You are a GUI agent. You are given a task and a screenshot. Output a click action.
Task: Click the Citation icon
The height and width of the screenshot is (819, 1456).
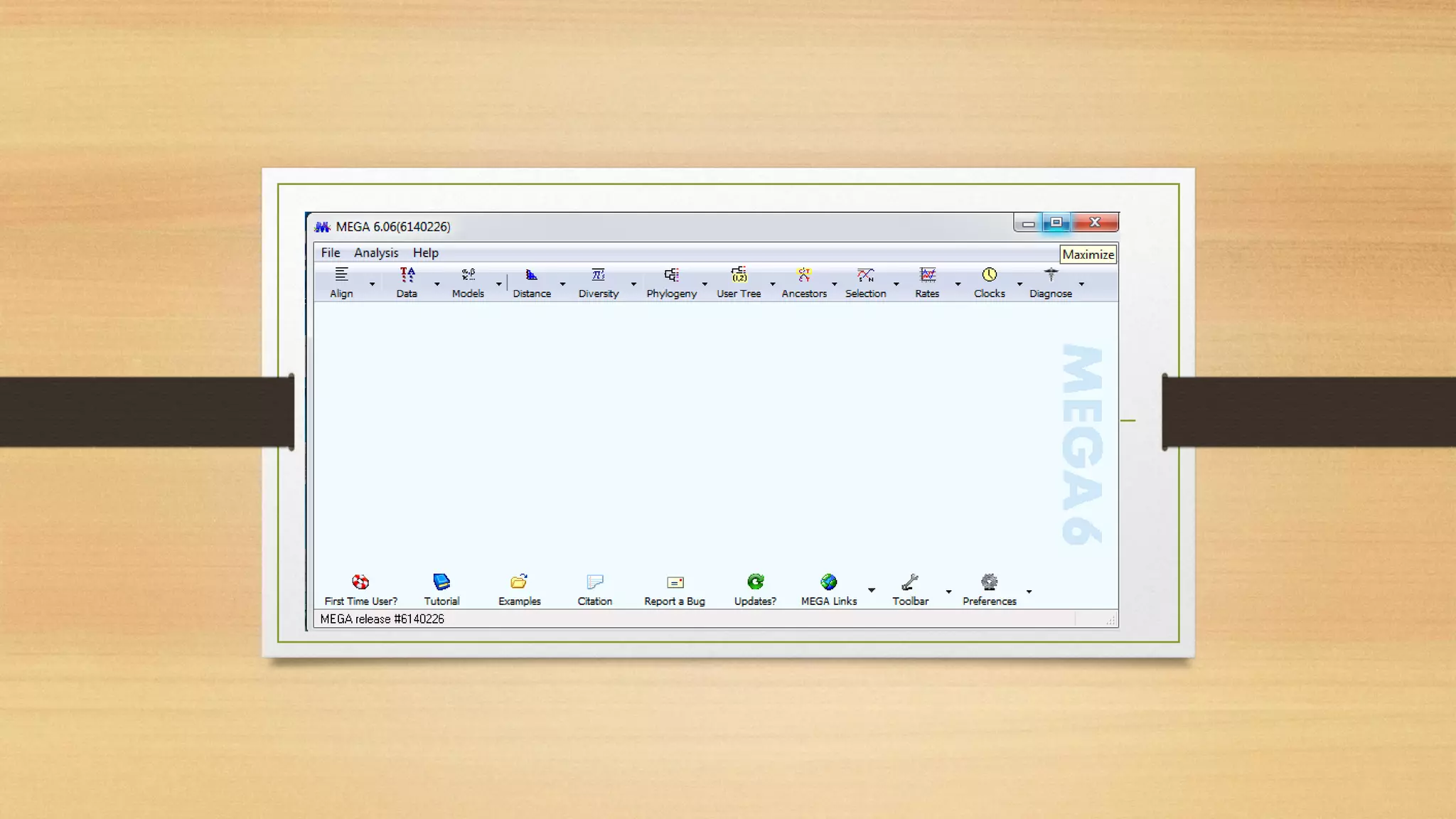(594, 582)
